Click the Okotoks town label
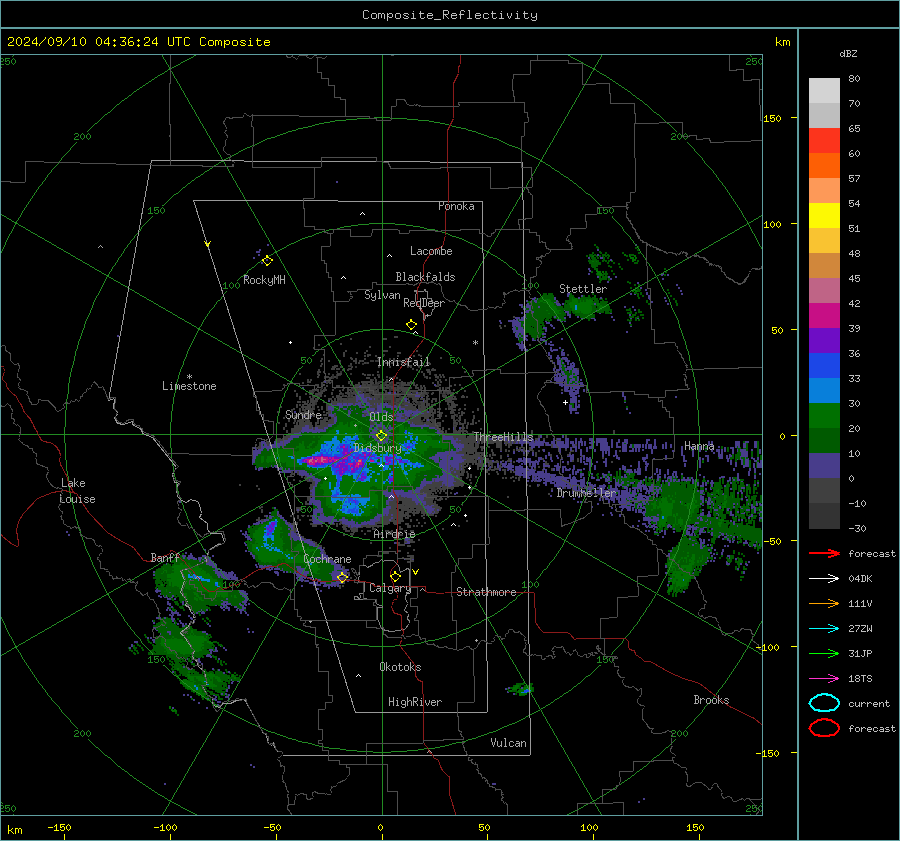This screenshot has height=841, width=900. pos(400,667)
